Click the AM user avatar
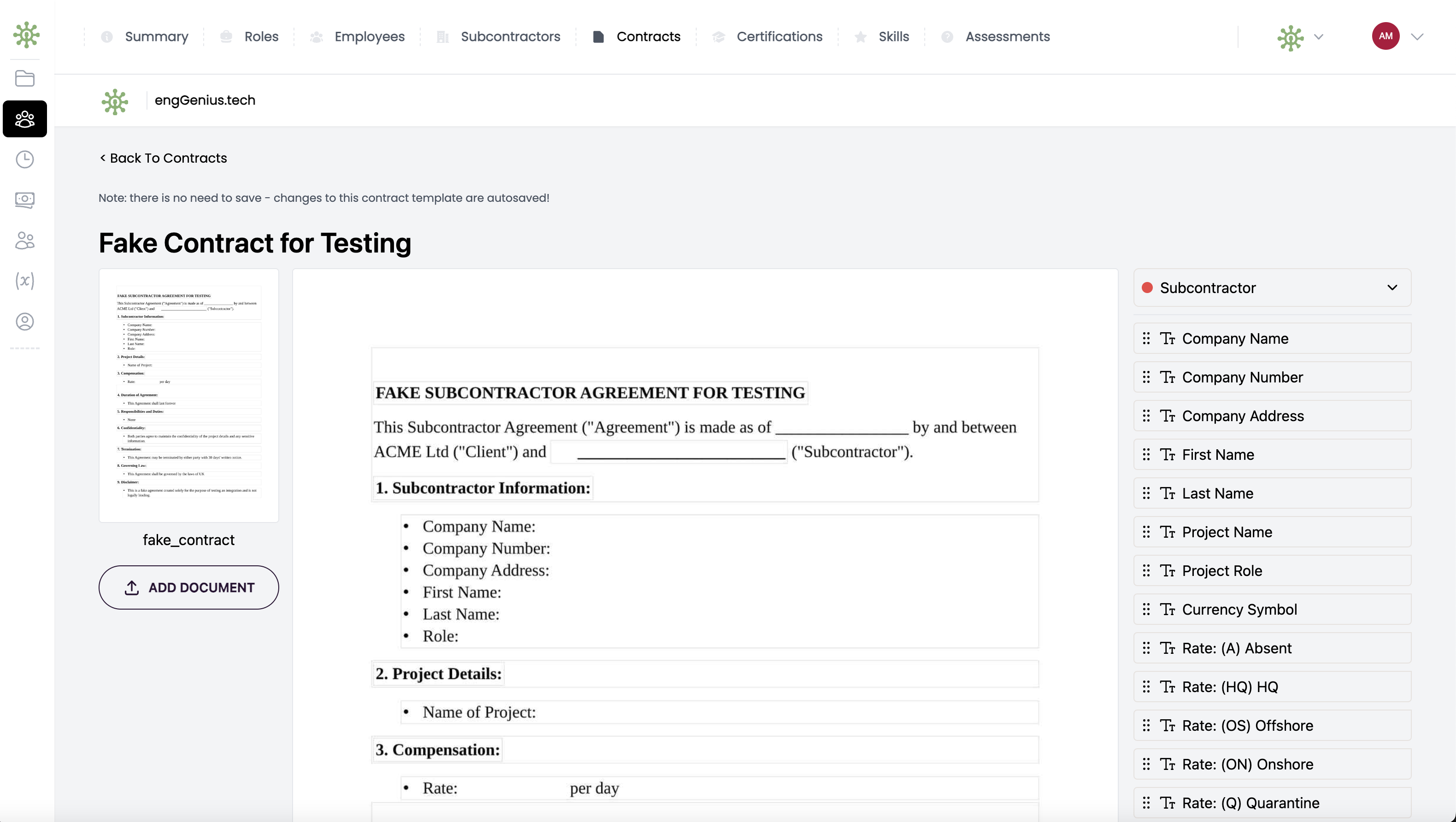 pyautogui.click(x=1386, y=36)
